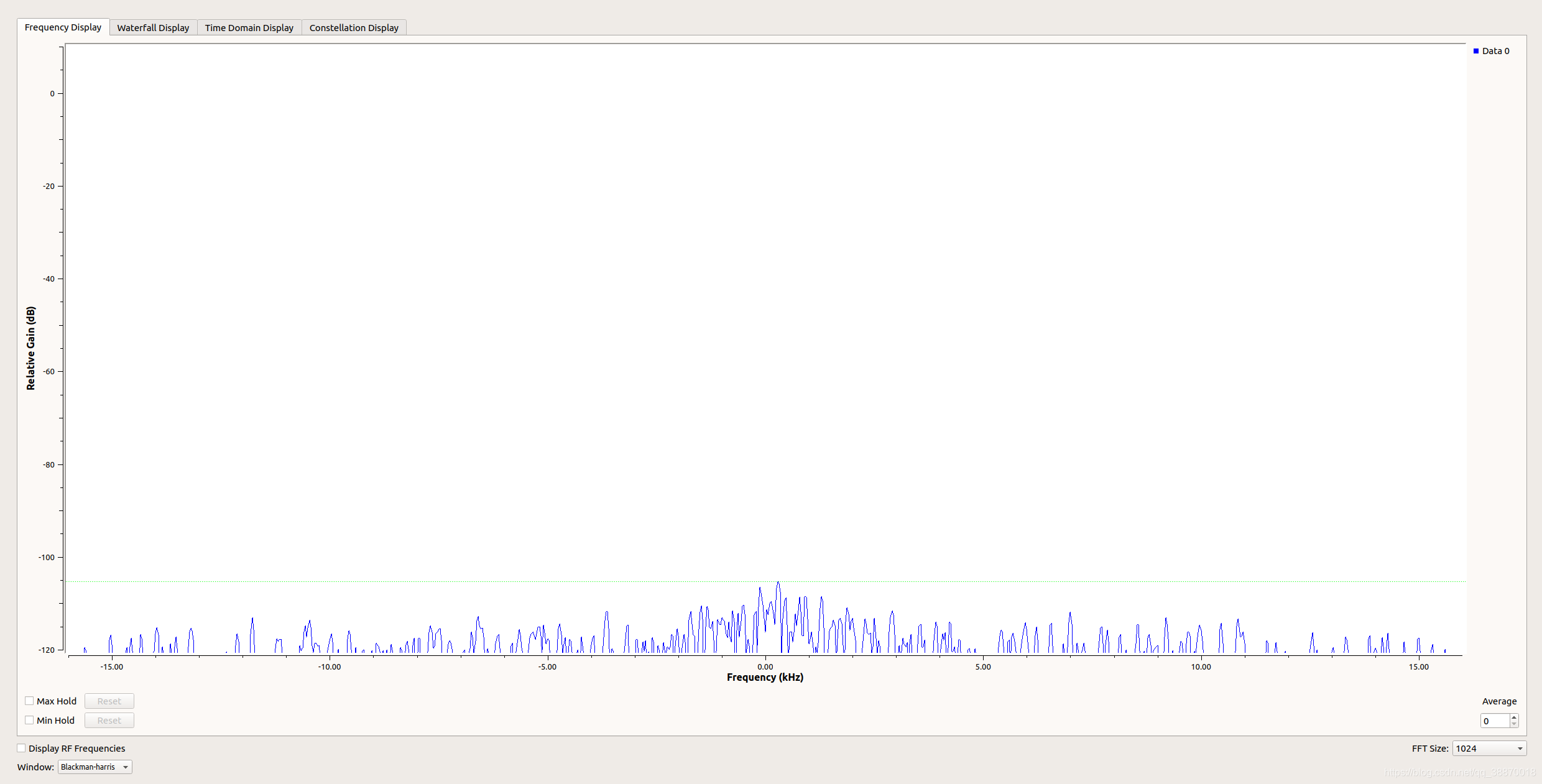Image resolution: width=1542 pixels, height=784 pixels.
Task: Click the Average value input field
Action: point(1495,721)
